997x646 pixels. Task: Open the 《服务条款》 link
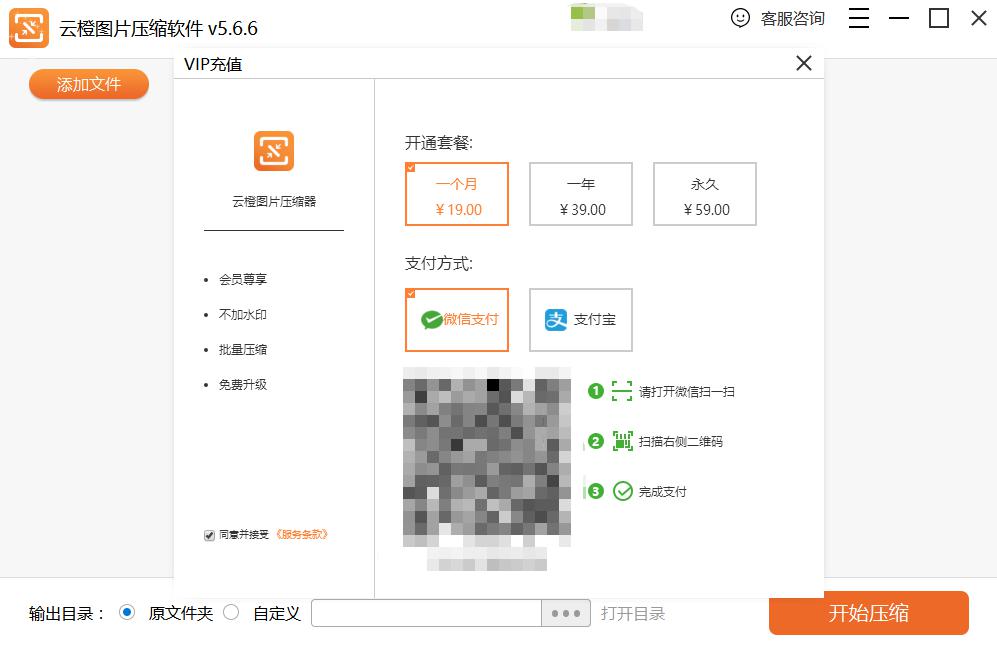point(301,535)
